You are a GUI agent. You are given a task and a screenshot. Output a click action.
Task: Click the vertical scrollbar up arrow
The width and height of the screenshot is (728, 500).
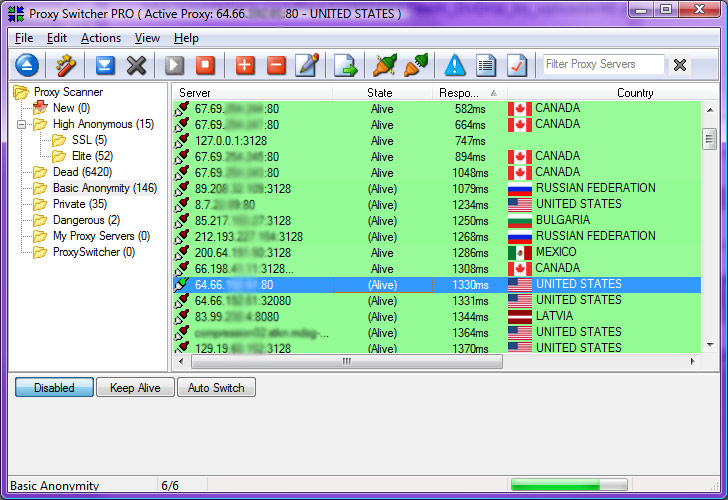(710, 110)
